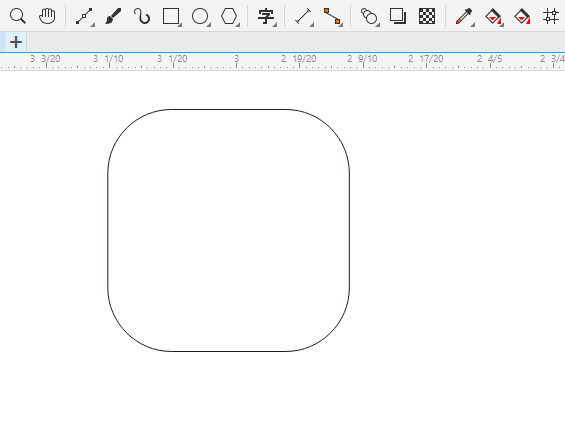Select the Interactive Fill tool

pyautogui.click(x=493, y=16)
